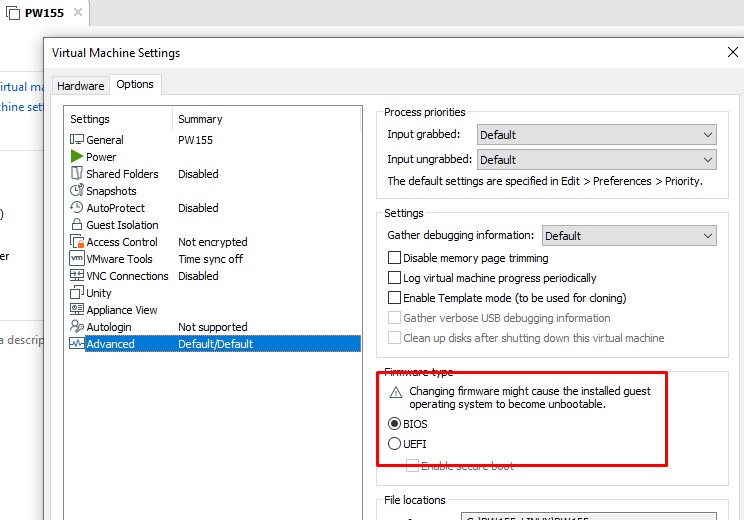Image resolution: width=744 pixels, height=520 pixels.
Task: Select VNC Connections settings row
Action: [215, 276]
